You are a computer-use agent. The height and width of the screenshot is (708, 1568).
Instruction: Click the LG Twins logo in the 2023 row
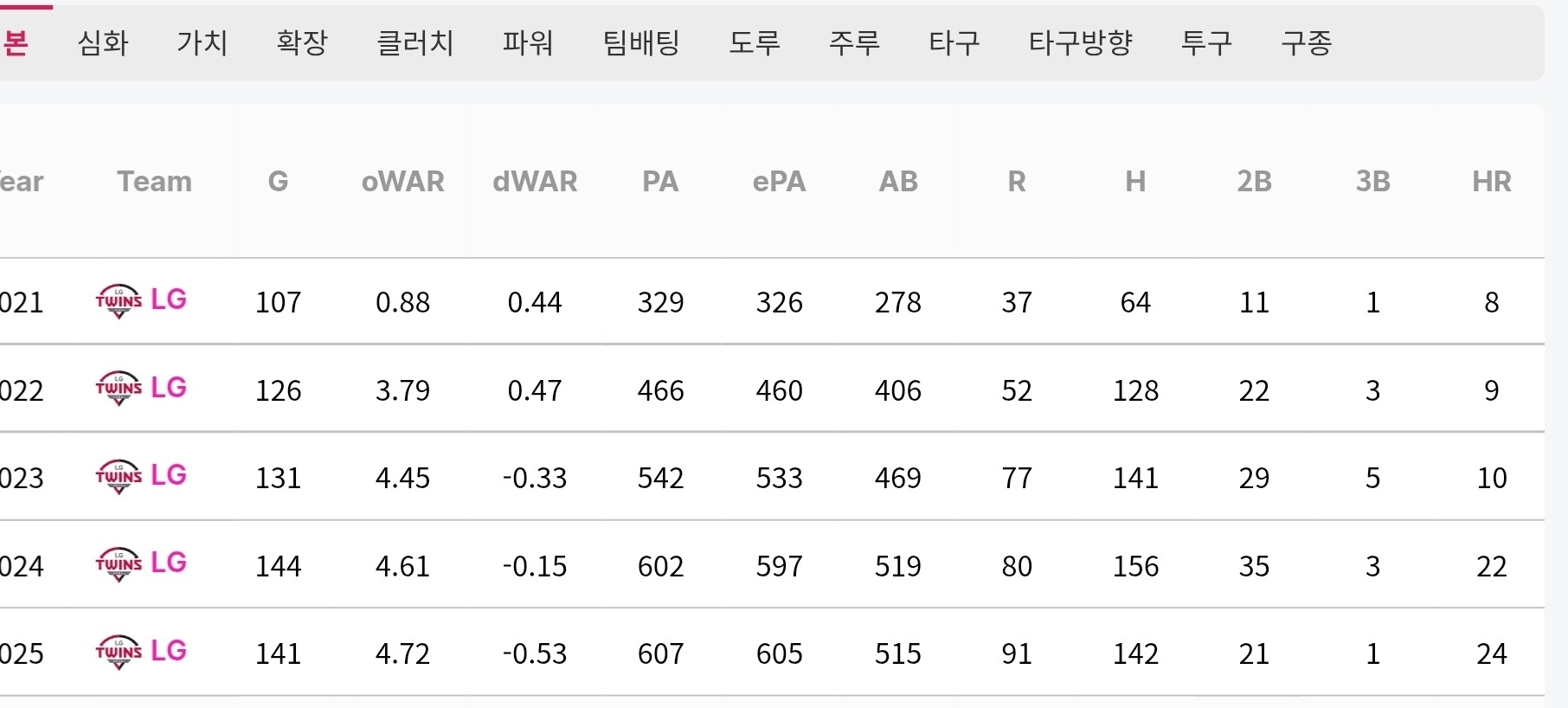click(119, 477)
